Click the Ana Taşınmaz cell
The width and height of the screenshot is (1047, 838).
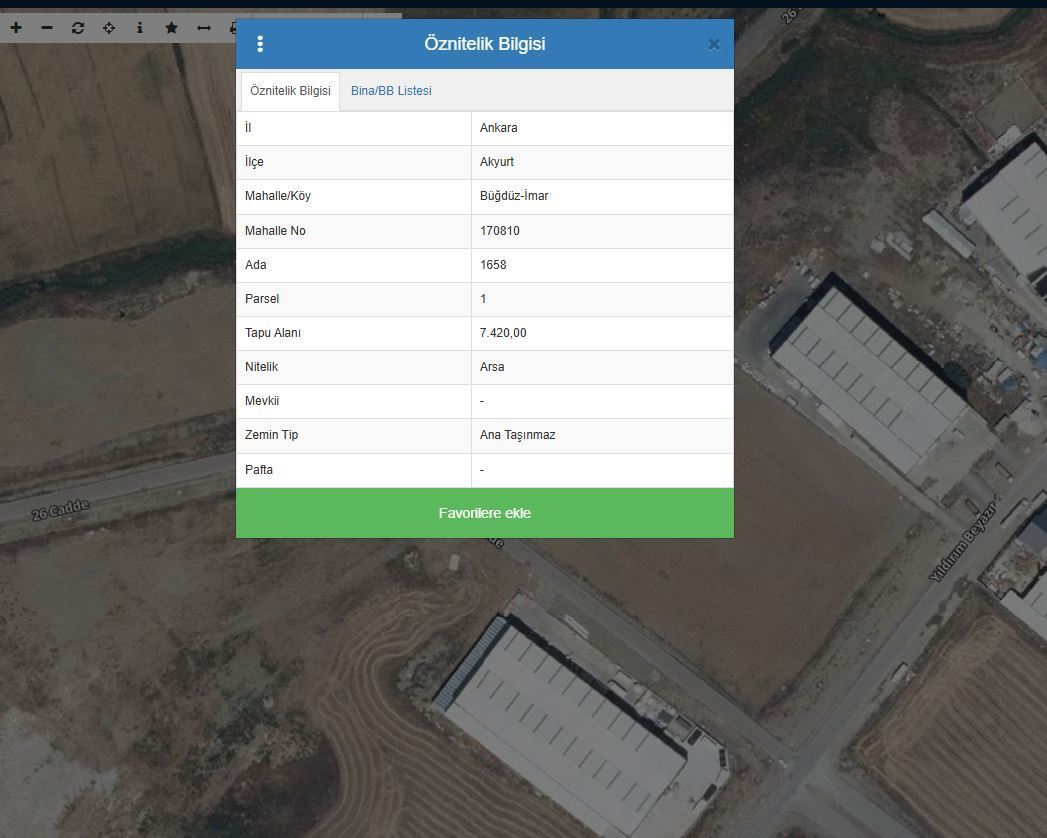tap(517, 435)
